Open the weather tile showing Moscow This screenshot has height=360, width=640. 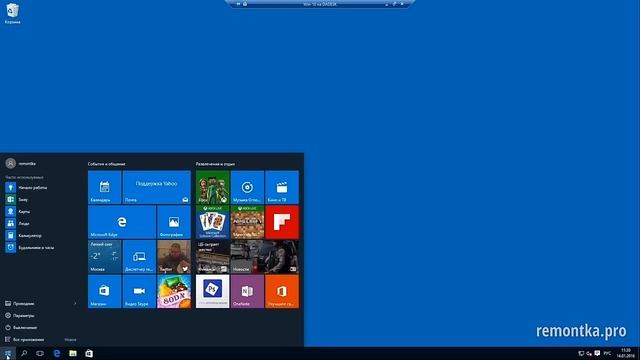coord(104,257)
